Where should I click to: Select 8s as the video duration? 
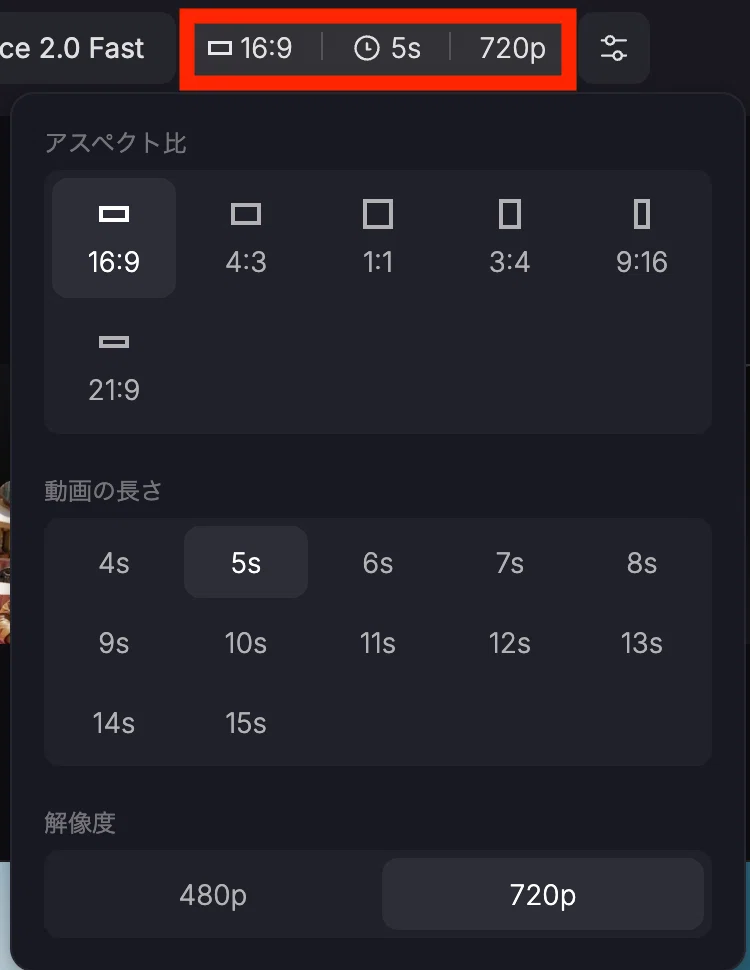pyautogui.click(x=642, y=562)
